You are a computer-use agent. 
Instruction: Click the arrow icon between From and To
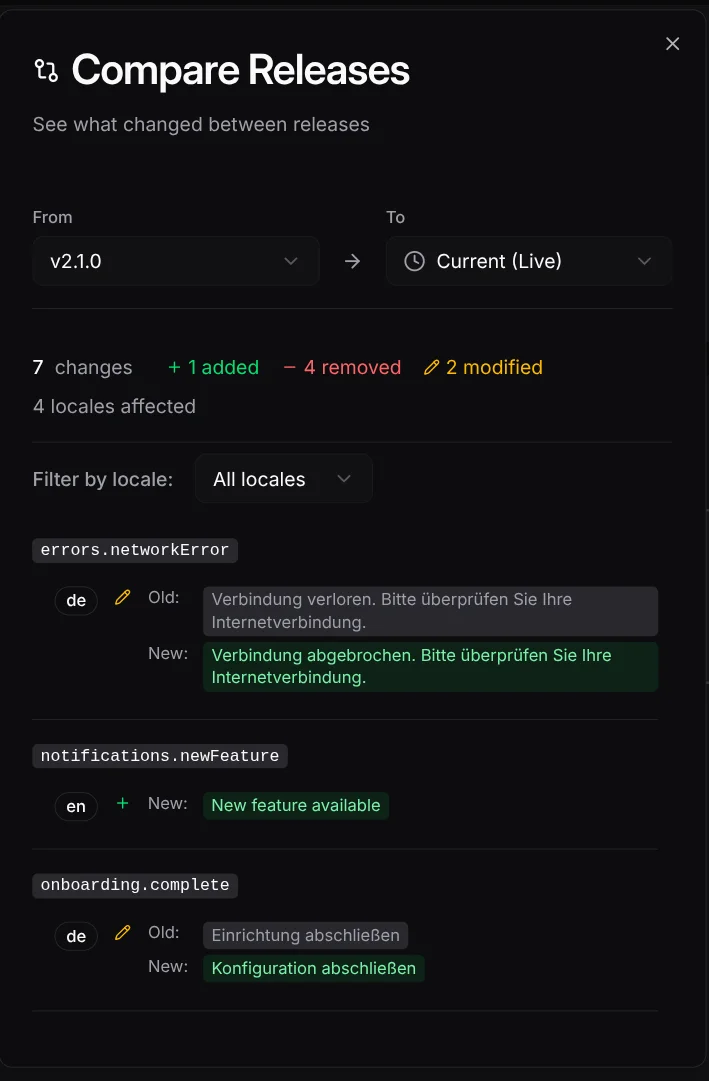352,261
